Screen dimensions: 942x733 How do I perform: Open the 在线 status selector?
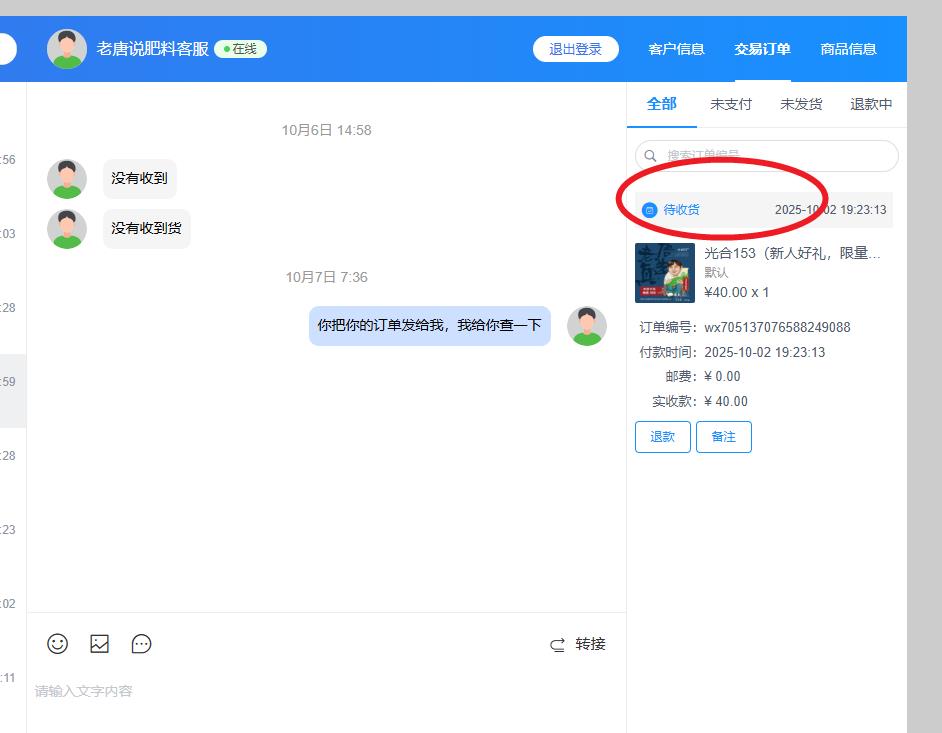click(240, 49)
